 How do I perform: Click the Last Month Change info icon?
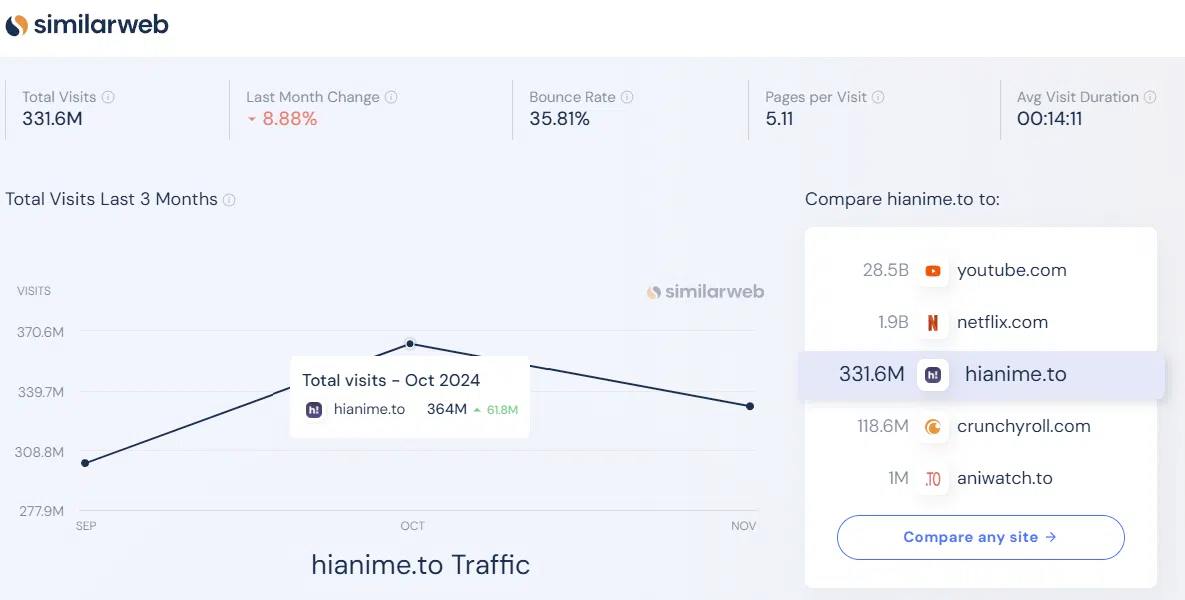pos(391,97)
